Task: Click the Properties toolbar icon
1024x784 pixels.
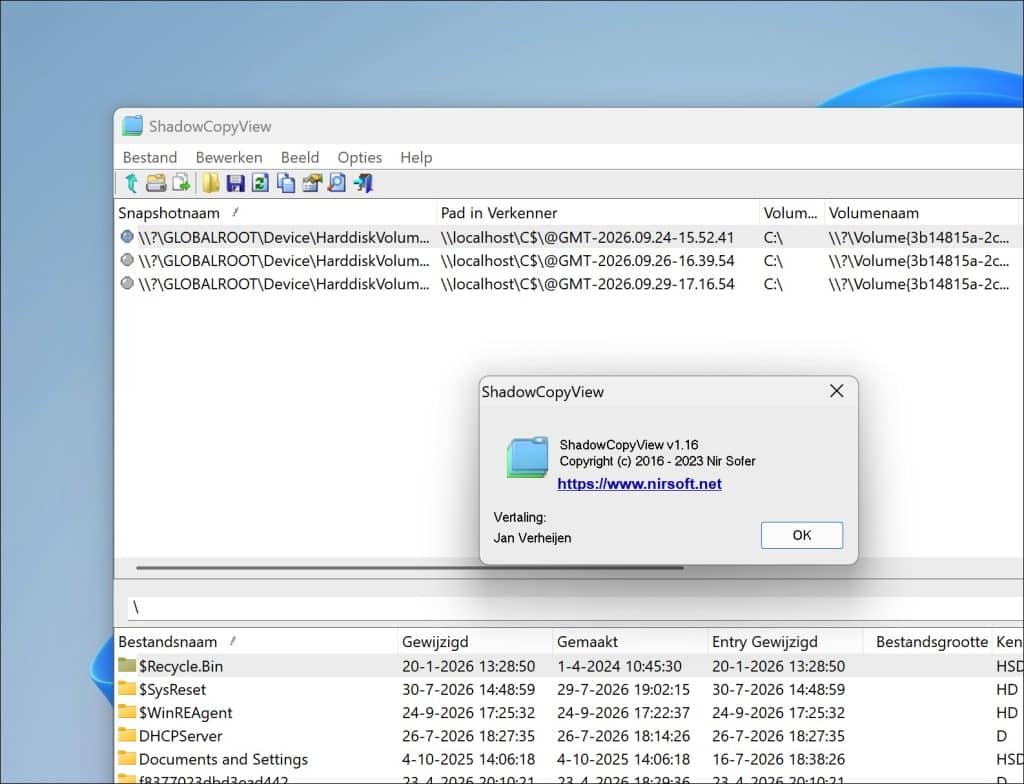Action: click(312, 183)
